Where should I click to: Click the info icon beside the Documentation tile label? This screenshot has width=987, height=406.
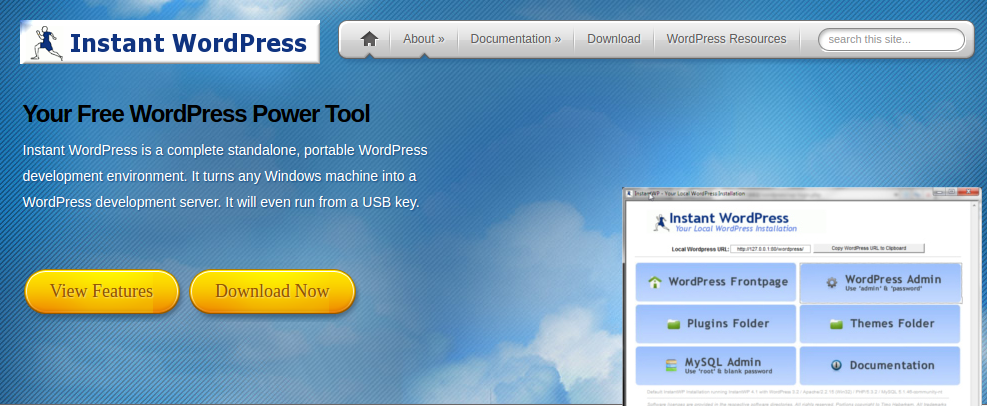(836, 365)
